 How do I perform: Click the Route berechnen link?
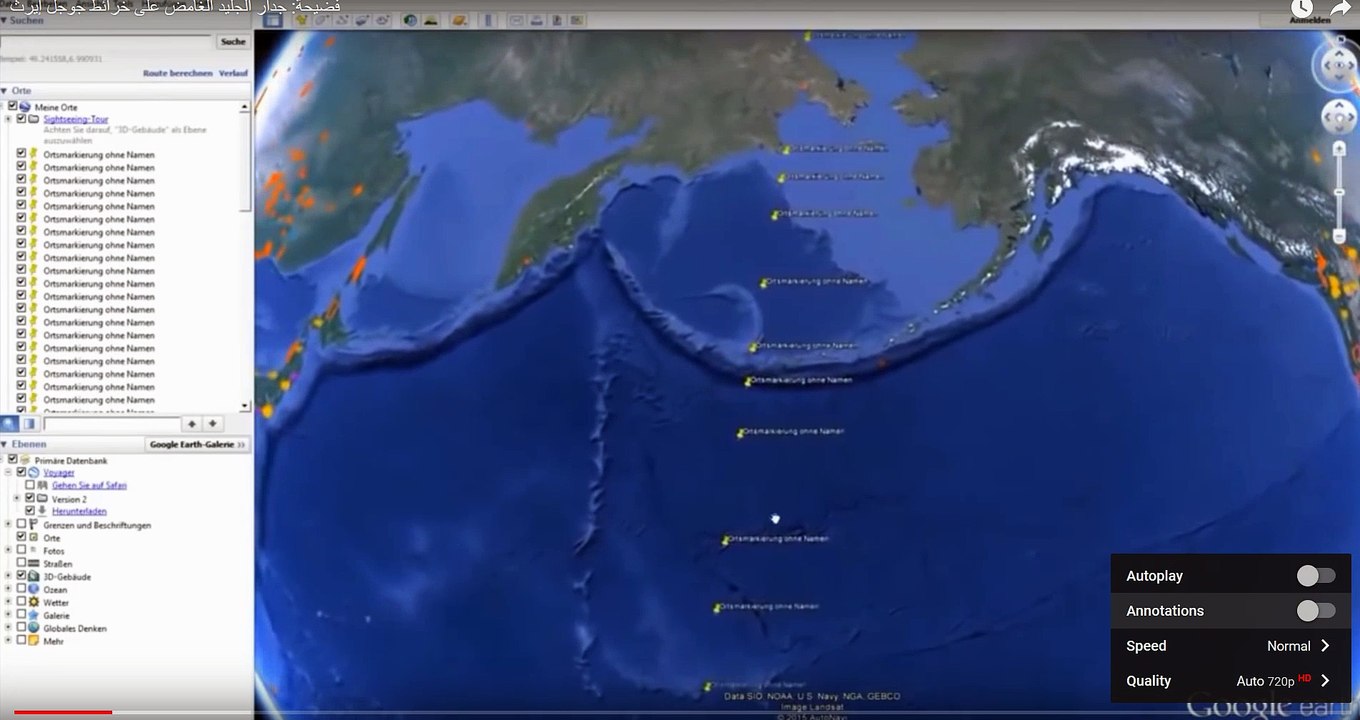(x=177, y=73)
